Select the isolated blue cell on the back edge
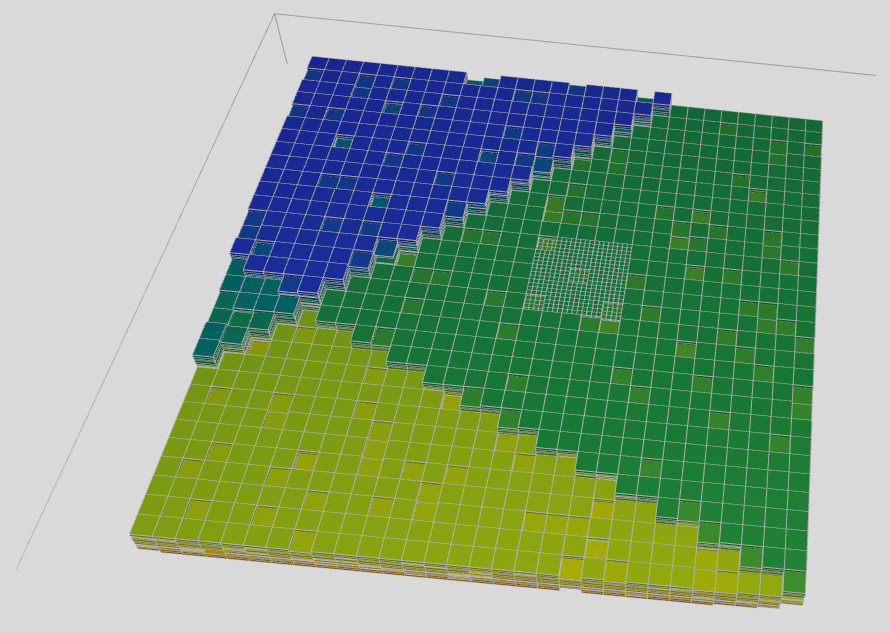890x633 pixels. click(x=662, y=98)
